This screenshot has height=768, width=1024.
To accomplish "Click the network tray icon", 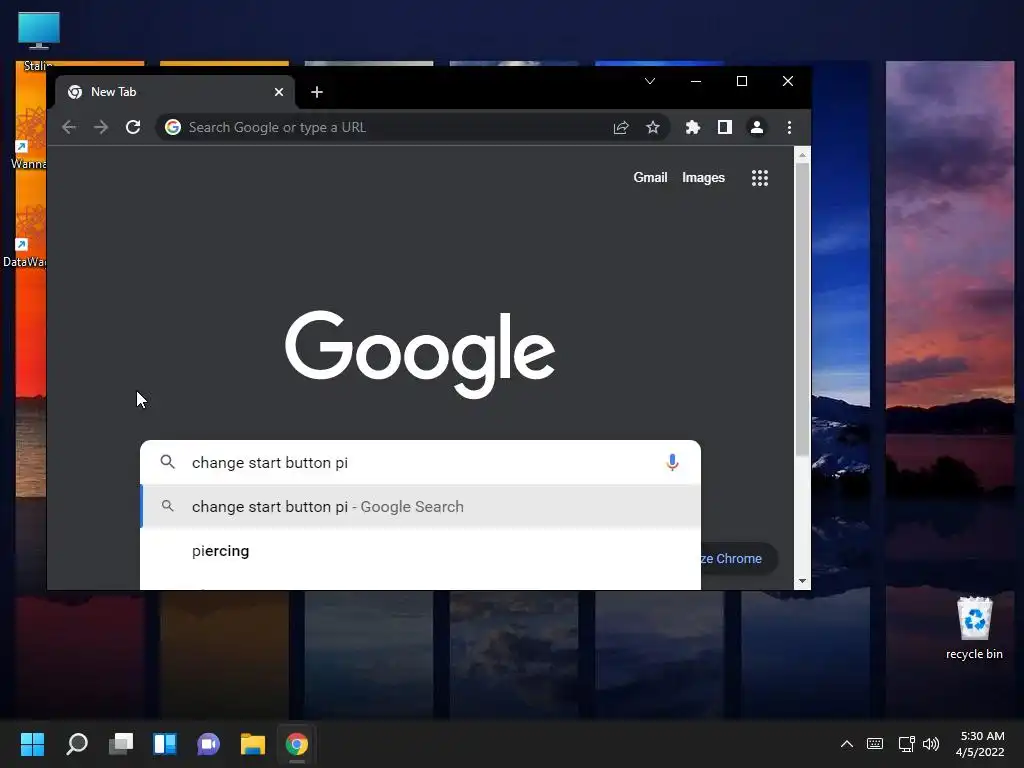I will (906, 744).
